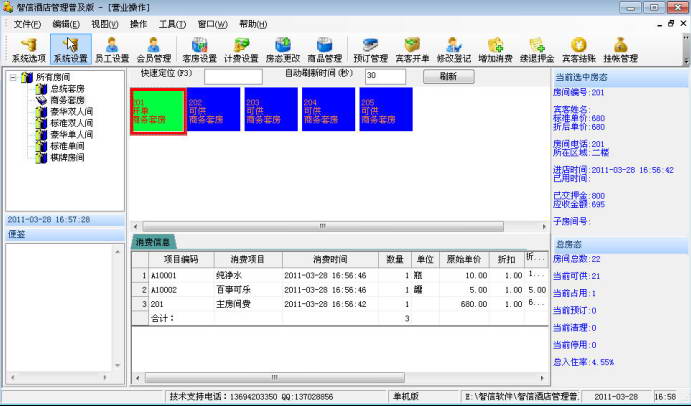Viewport: 691px width, 407px height.
Task: Click 便签 notes scroll-down arrow
Action: (x=118, y=365)
